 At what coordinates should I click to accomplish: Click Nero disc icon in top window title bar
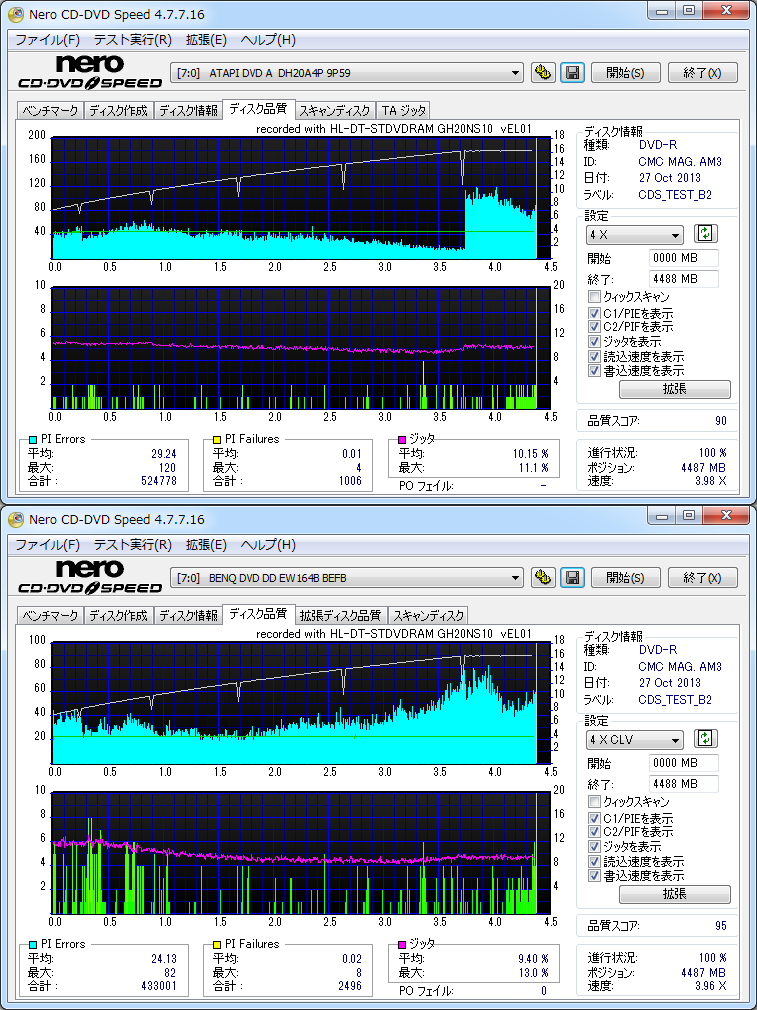(15, 13)
